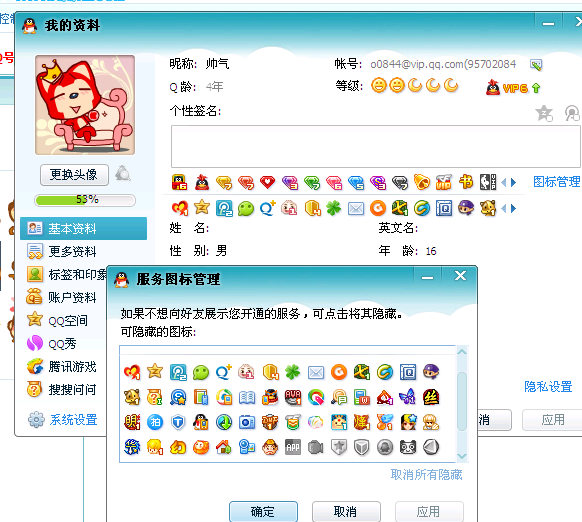This screenshot has width=582, height=522.
Task: Show next icons in the top profile icon row
Action: point(513,182)
